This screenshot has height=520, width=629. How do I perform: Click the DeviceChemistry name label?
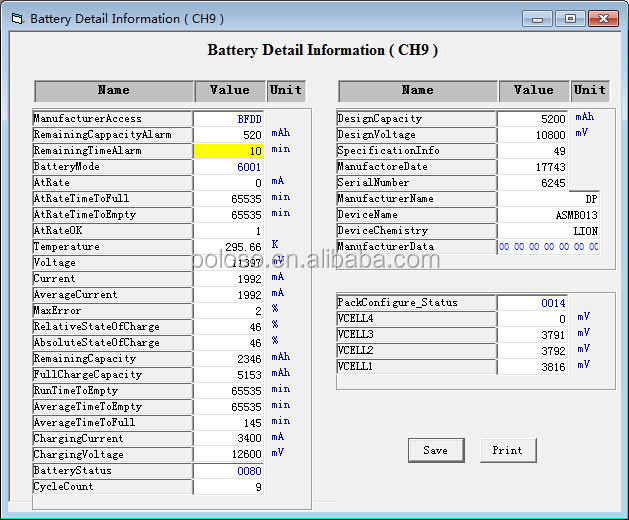tap(416, 231)
